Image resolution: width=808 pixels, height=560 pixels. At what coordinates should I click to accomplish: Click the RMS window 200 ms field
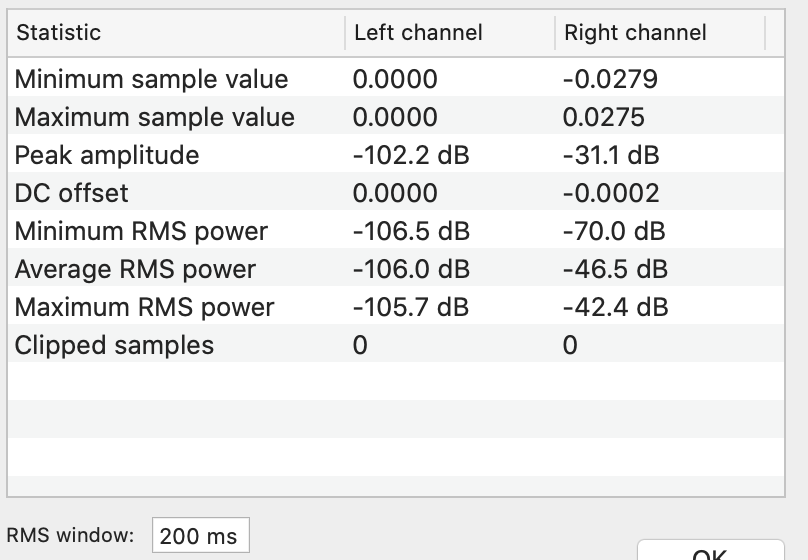[200, 535]
